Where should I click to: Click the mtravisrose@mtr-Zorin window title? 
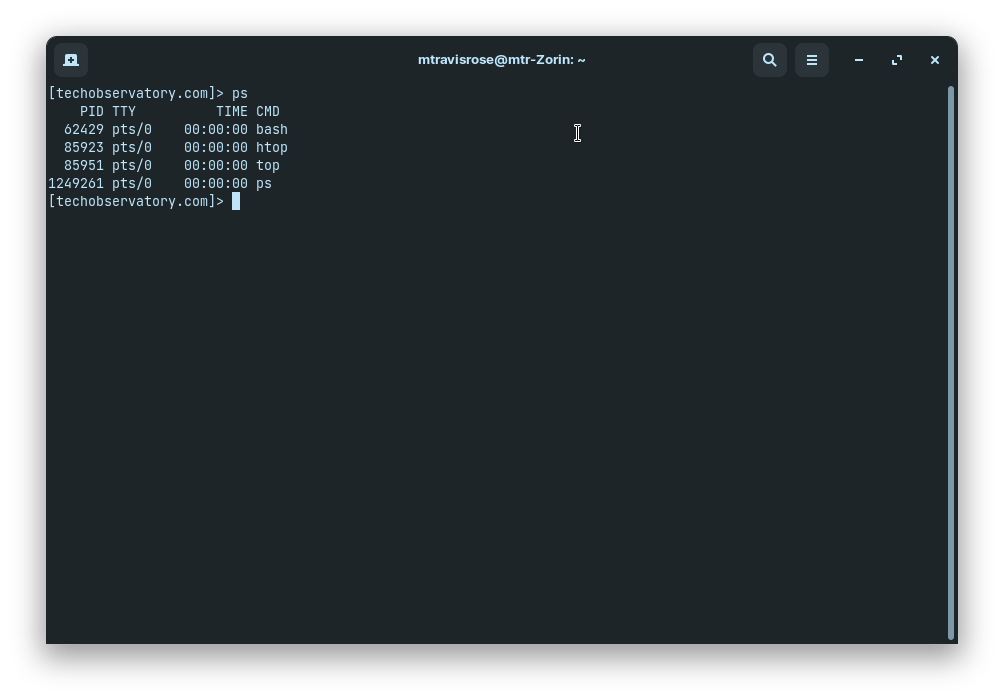coord(501,60)
